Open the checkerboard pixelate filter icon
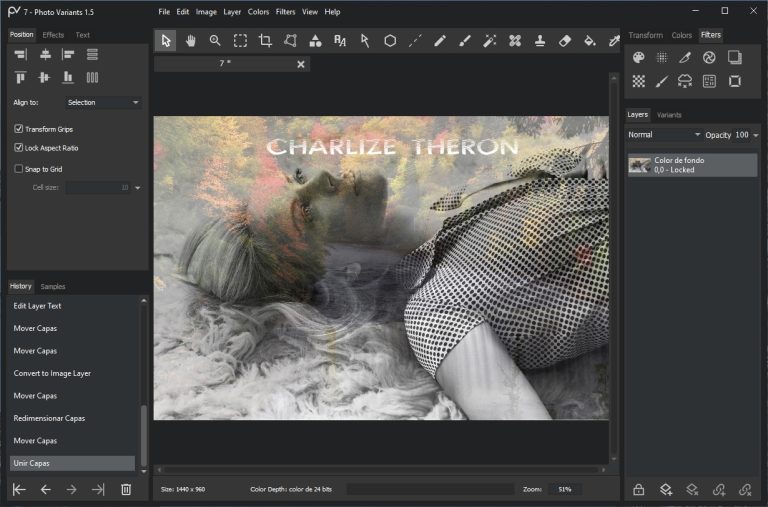The height and width of the screenshot is (507, 768). click(x=638, y=81)
